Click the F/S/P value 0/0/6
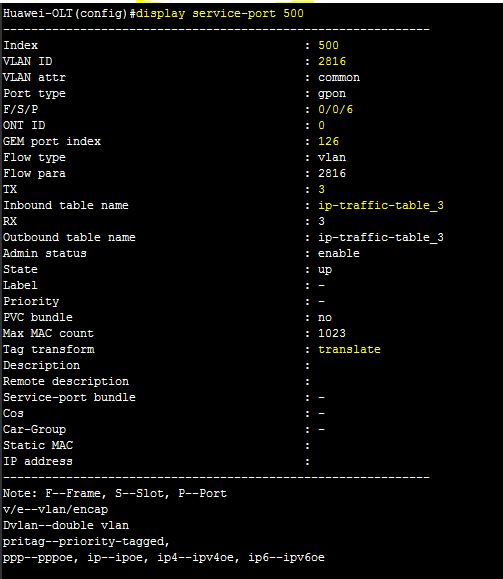 pyautogui.click(x=335, y=109)
